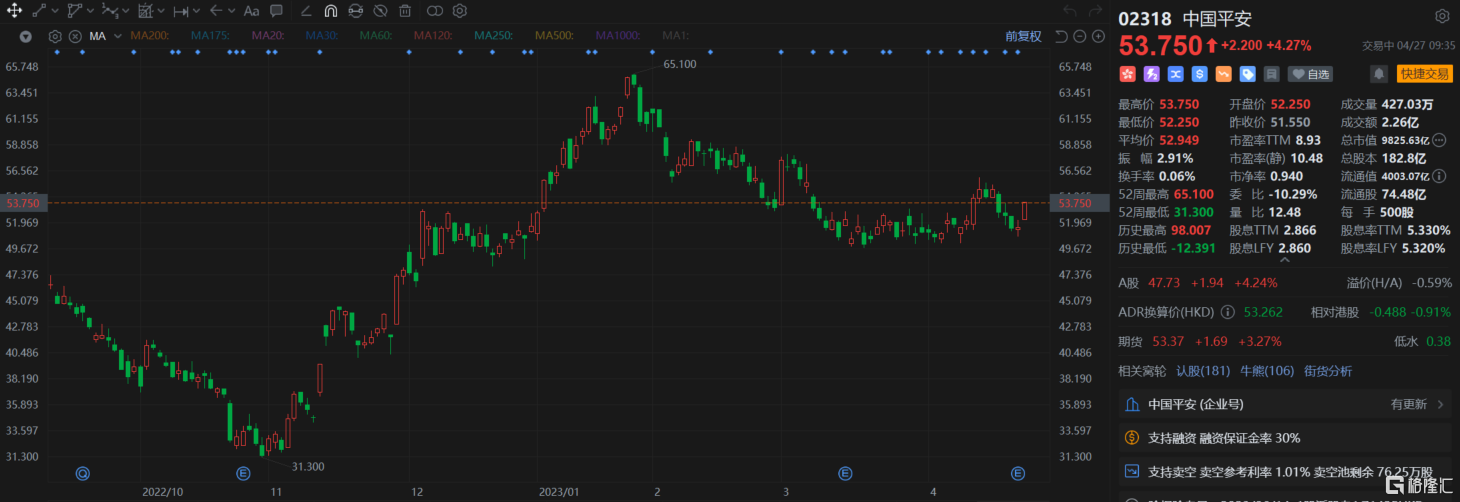Viewport: 1460px width, 502px height.
Task: Click the blue price tag badge
Action: tap(1247, 74)
